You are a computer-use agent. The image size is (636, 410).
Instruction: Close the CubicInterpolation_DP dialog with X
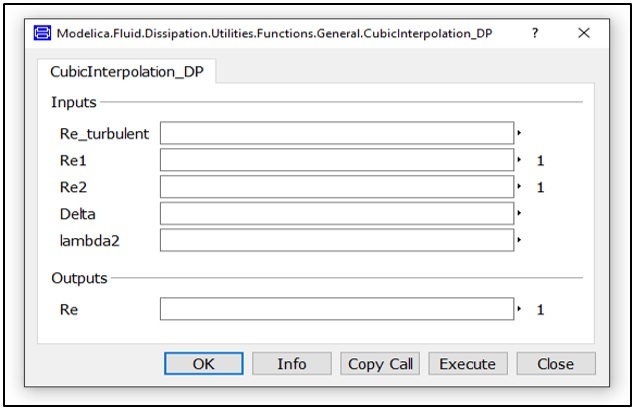click(584, 33)
